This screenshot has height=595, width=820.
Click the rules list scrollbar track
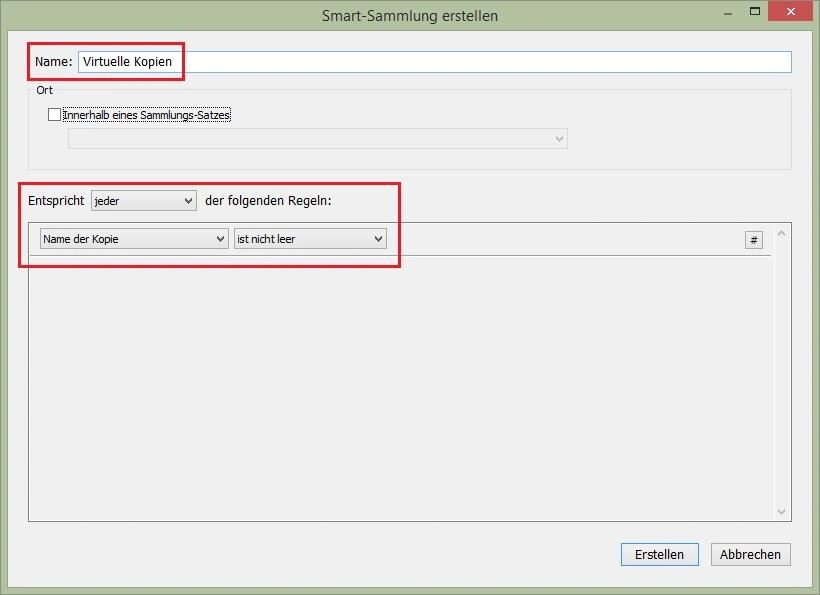point(782,370)
